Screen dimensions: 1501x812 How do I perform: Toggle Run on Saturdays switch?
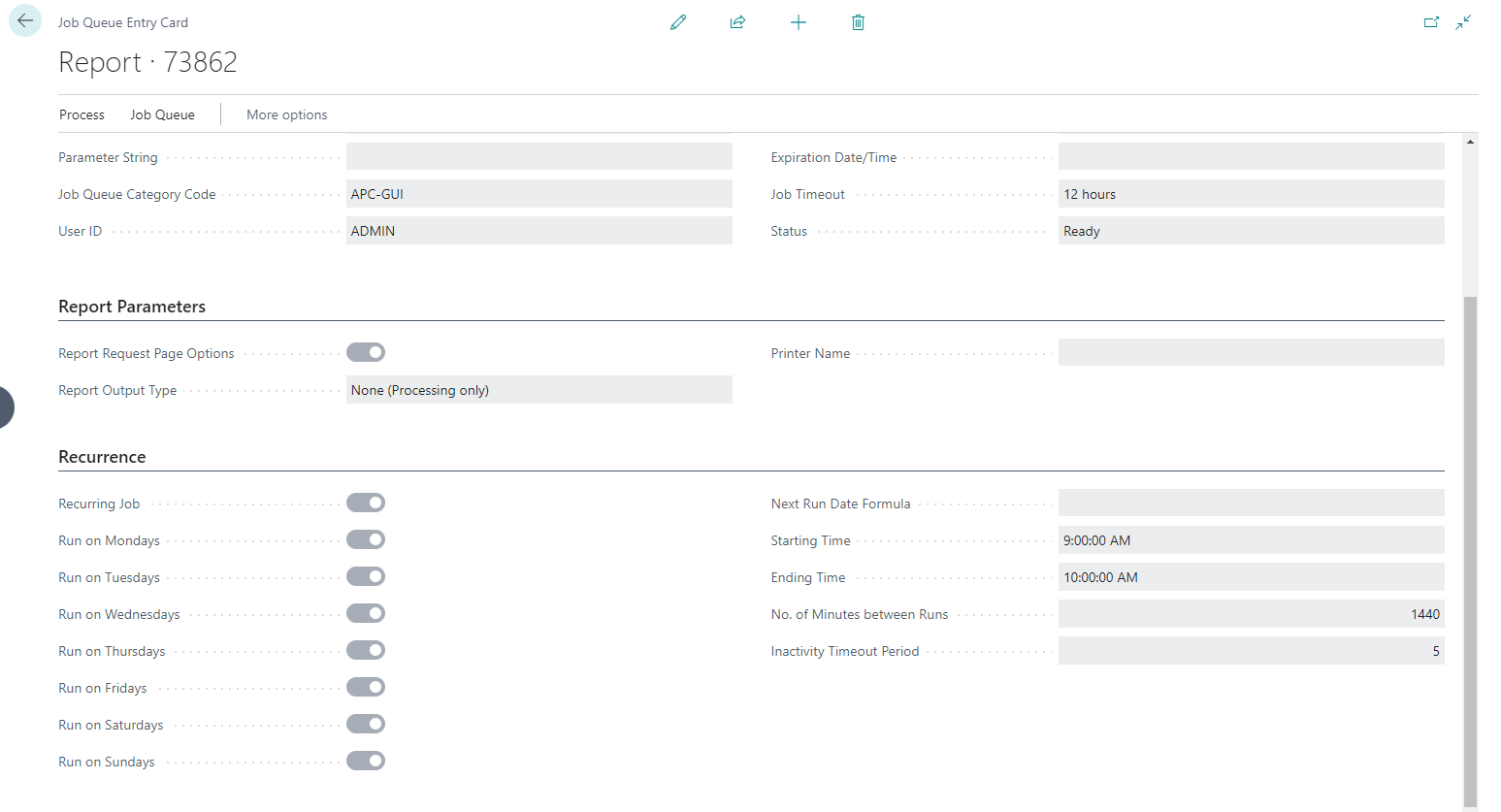point(366,724)
